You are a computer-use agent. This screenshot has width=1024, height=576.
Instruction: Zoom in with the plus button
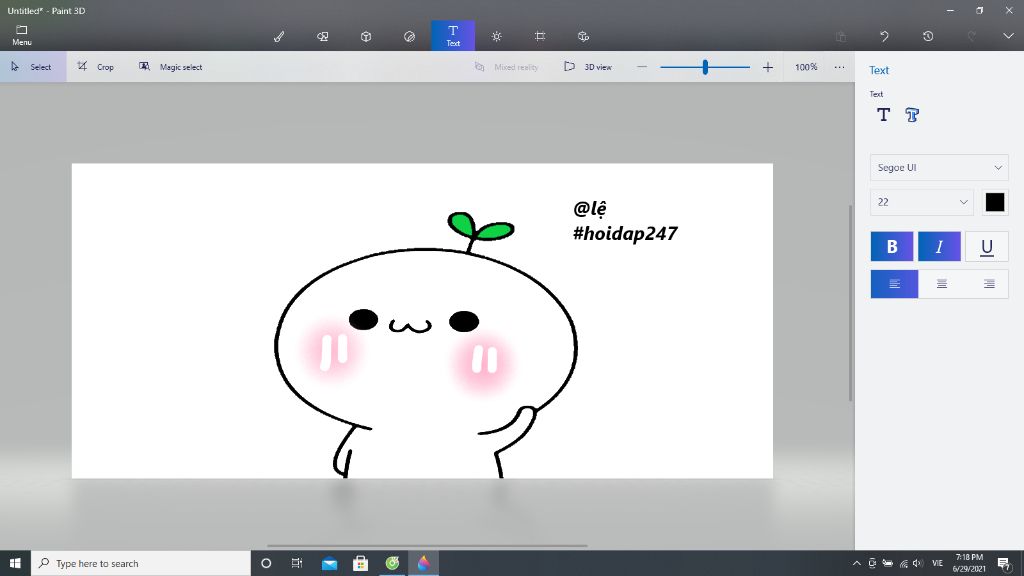point(768,67)
